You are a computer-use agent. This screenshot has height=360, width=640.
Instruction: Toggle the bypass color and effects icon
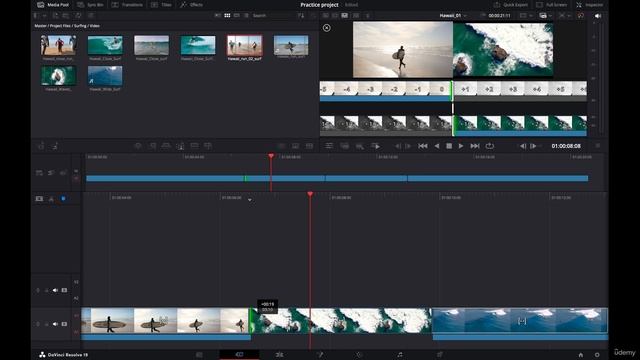pos(580,16)
